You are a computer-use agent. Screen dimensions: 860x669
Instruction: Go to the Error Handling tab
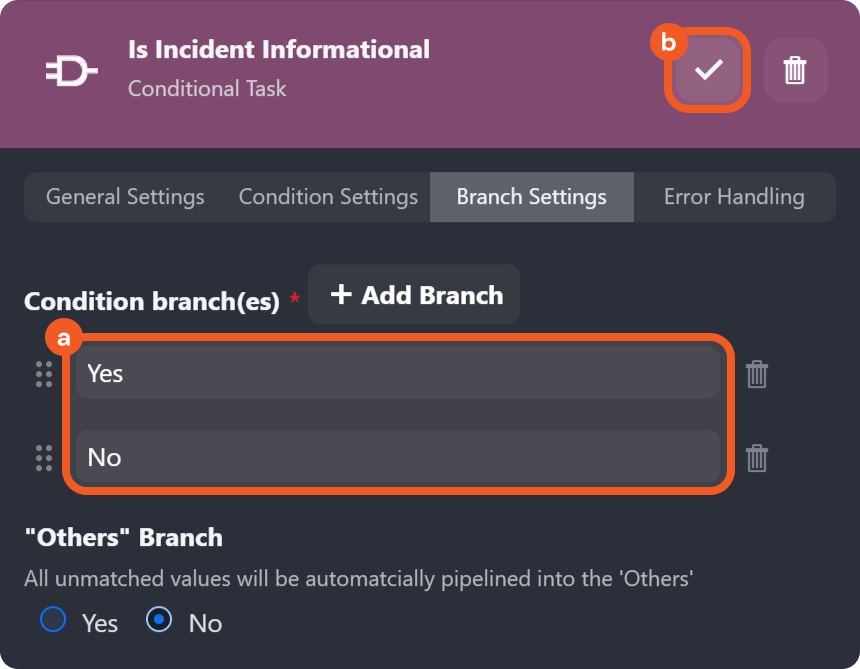734,197
